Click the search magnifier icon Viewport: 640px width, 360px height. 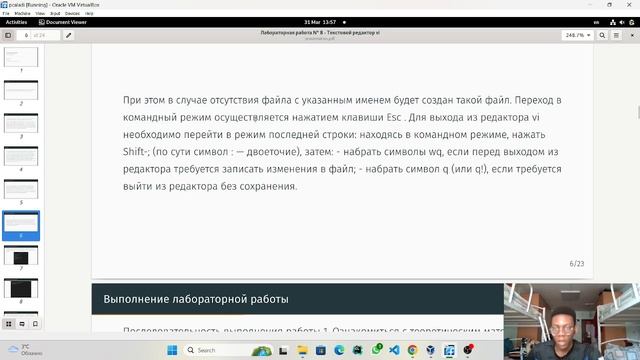point(602,36)
